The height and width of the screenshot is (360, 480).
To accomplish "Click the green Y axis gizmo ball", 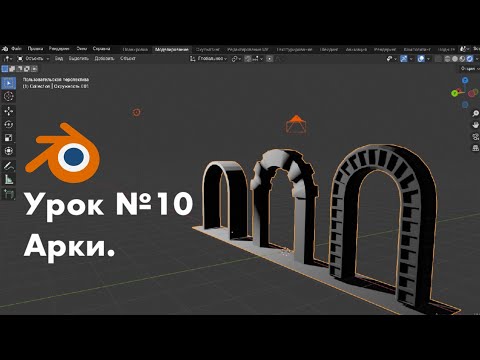I will pyautogui.click(x=454, y=93).
